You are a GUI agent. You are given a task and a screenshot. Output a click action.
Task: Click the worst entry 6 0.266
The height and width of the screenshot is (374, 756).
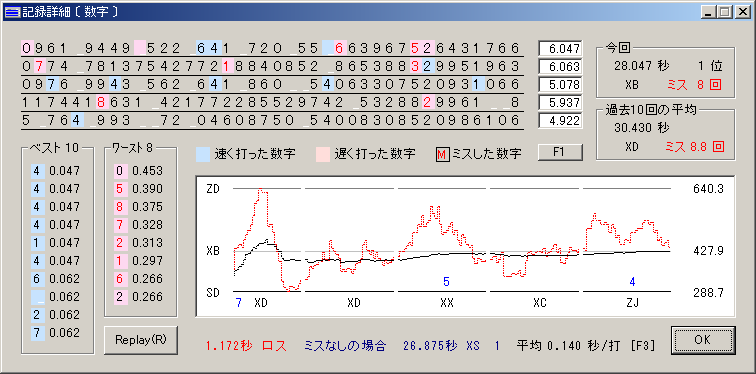point(138,279)
